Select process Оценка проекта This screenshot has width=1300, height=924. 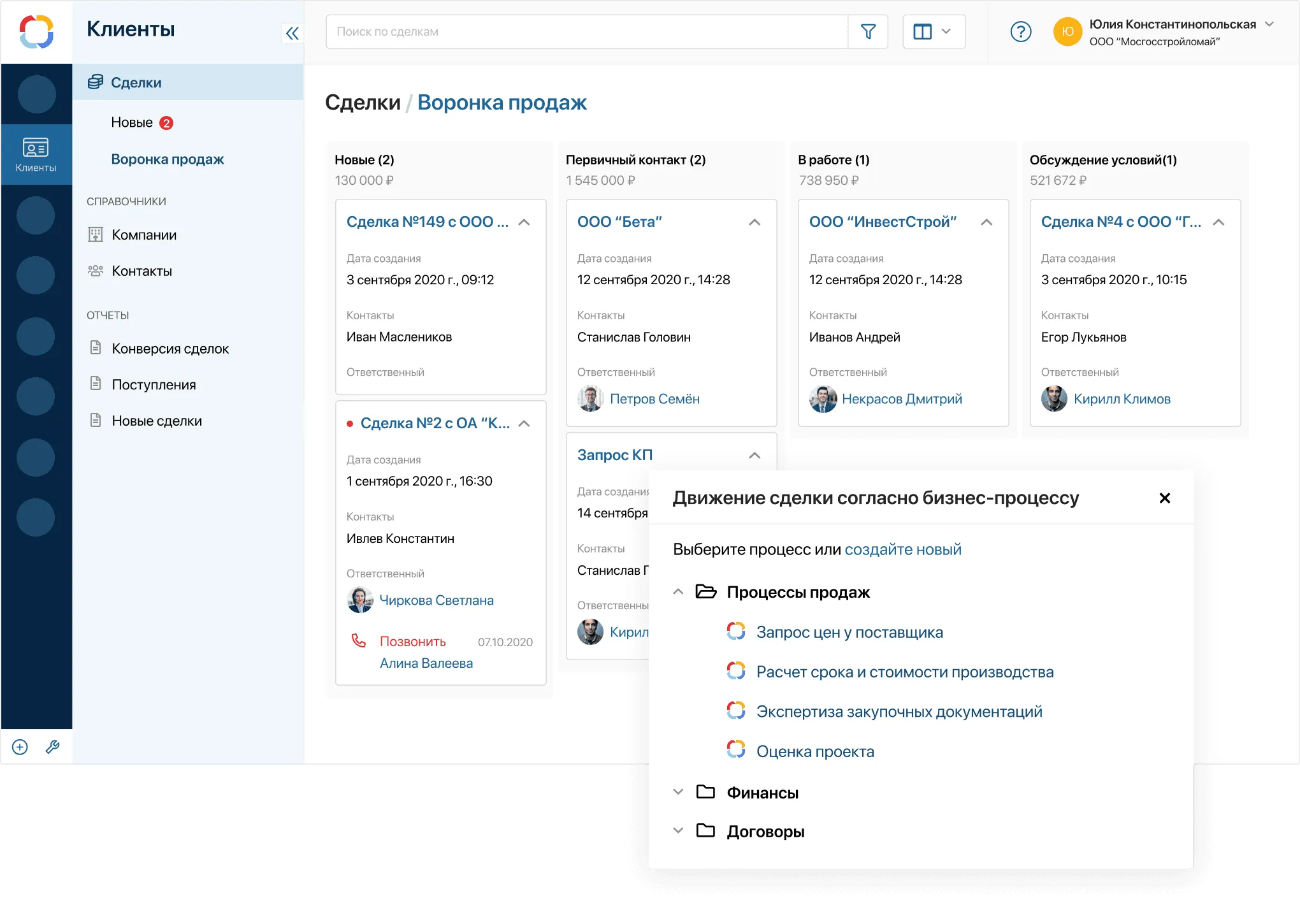[814, 751]
